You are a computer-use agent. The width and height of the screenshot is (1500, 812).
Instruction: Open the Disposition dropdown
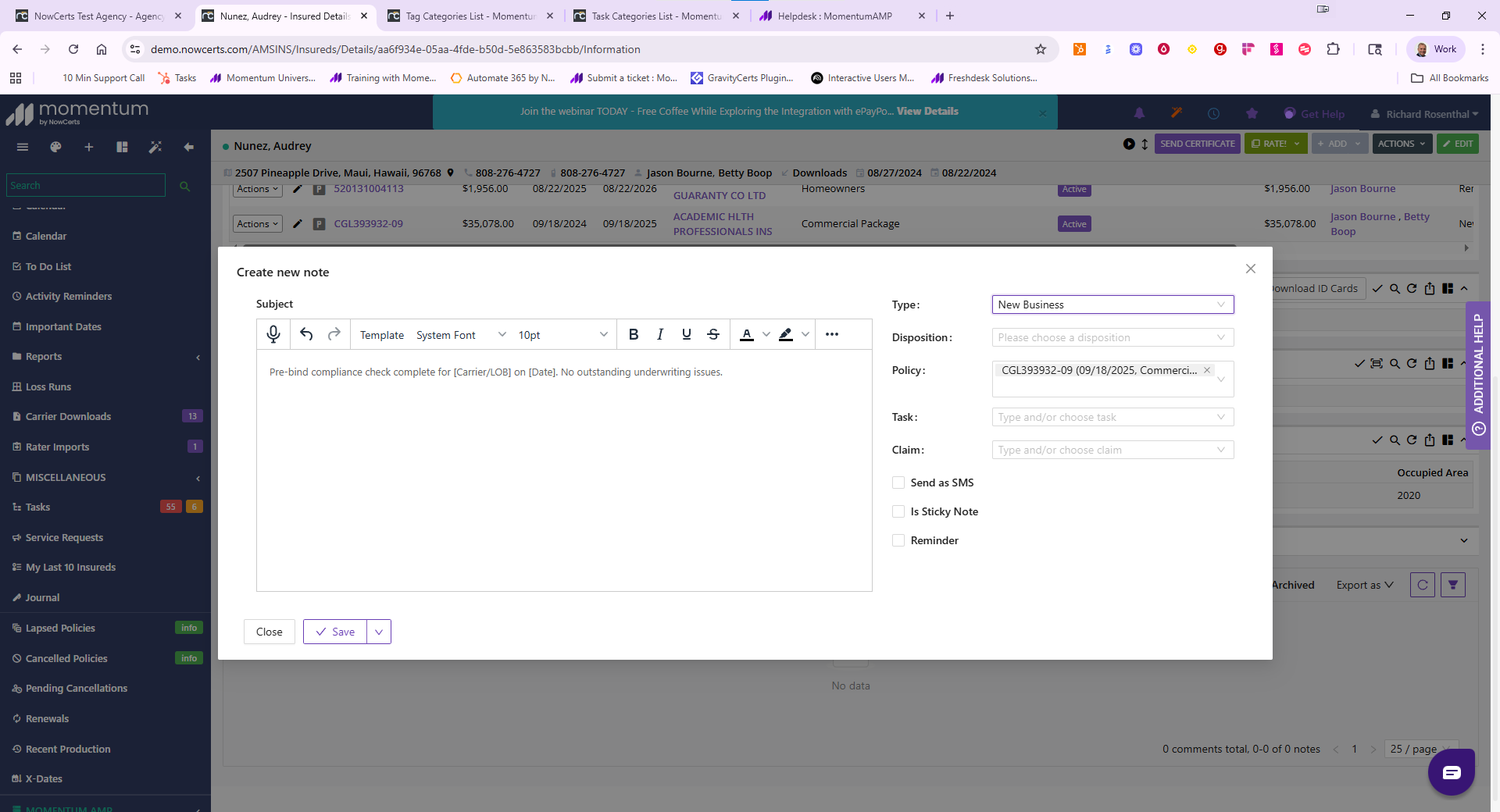pyautogui.click(x=1112, y=337)
